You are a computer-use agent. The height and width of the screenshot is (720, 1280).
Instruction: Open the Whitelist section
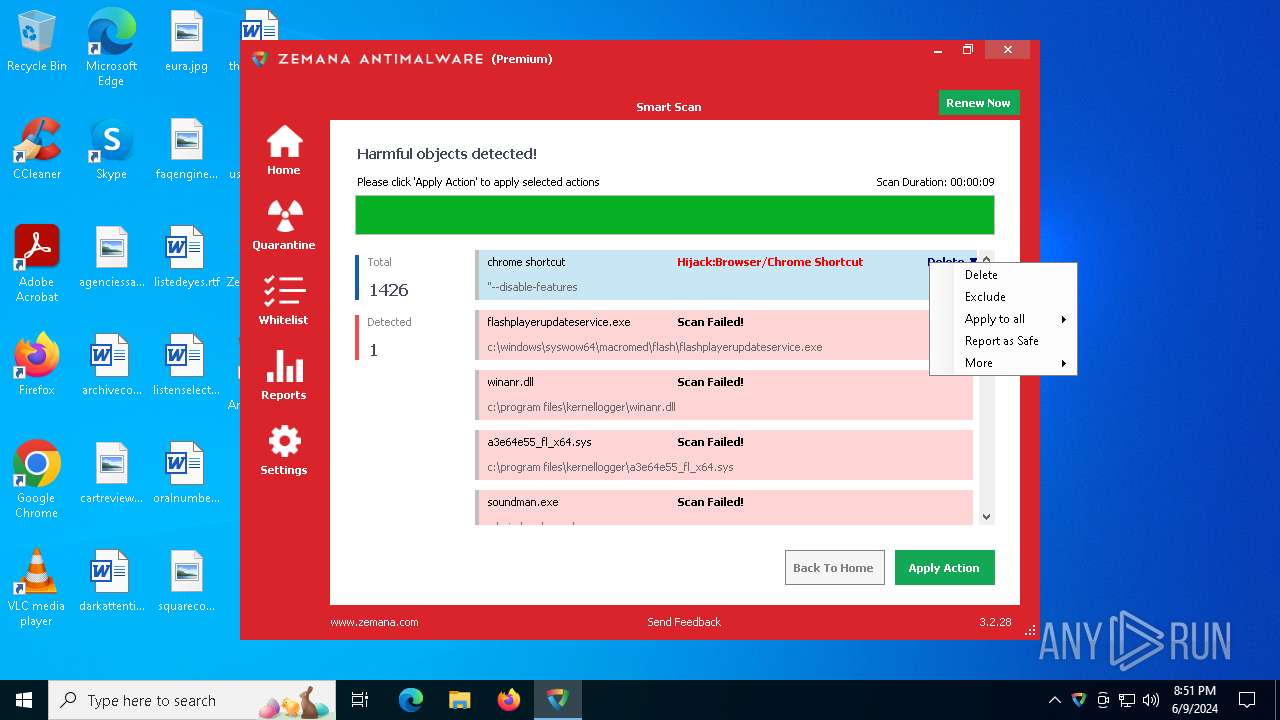284,299
